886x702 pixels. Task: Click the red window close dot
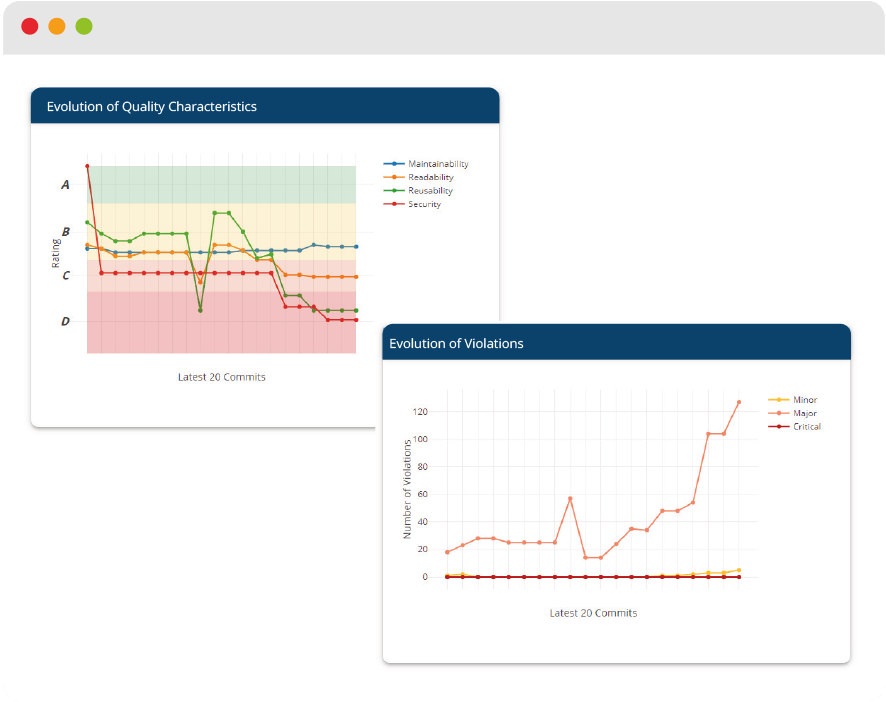(x=30, y=27)
